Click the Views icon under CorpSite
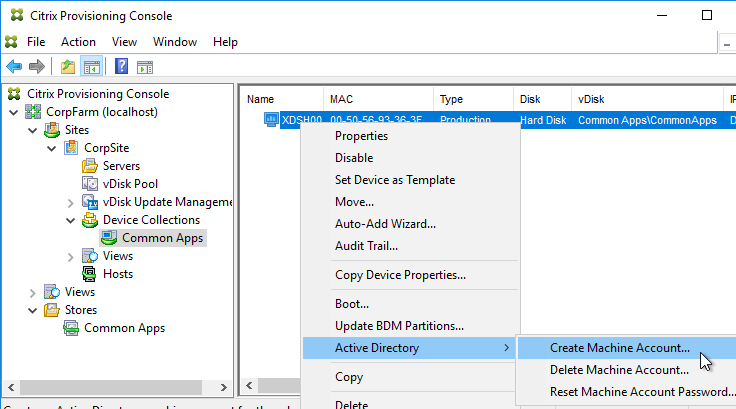 90,256
